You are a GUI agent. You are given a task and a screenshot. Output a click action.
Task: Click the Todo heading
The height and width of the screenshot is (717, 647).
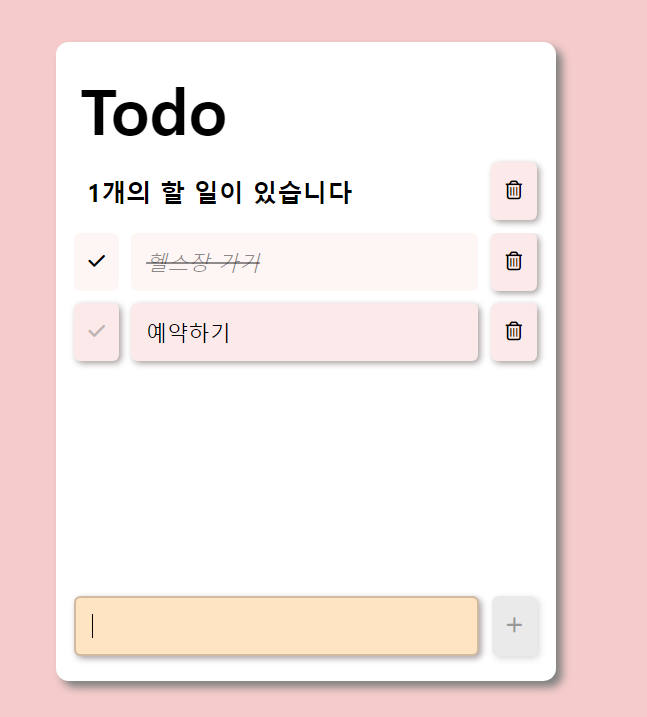(x=153, y=112)
